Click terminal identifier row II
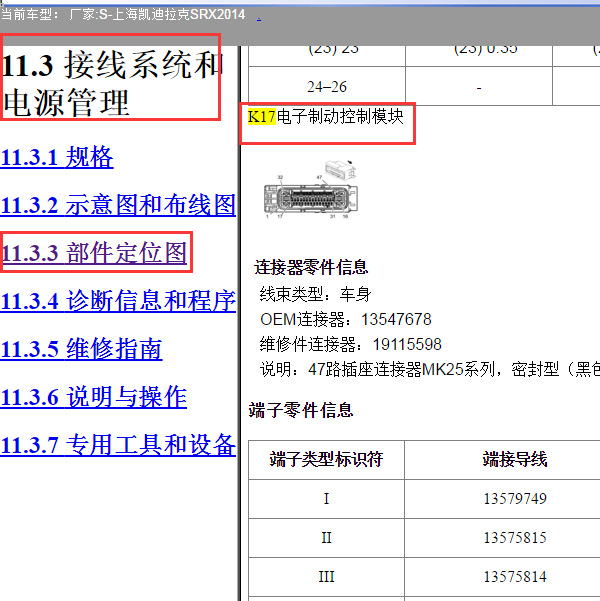 click(326, 538)
